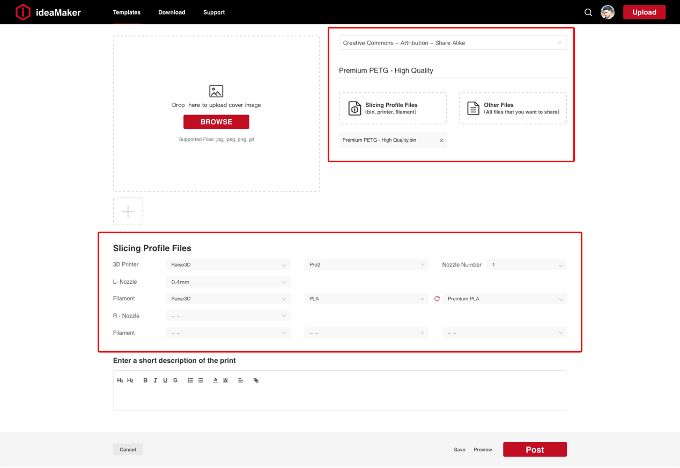The height and width of the screenshot is (468, 680).
Task: Click the cover image drop zone text
Action: [x=216, y=105]
